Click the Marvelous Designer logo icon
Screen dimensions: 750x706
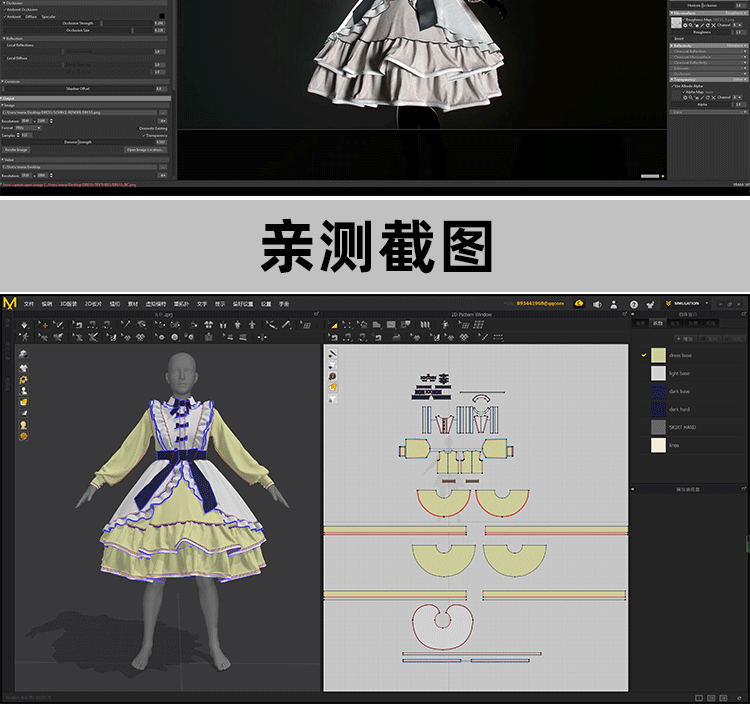pos(10,303)
